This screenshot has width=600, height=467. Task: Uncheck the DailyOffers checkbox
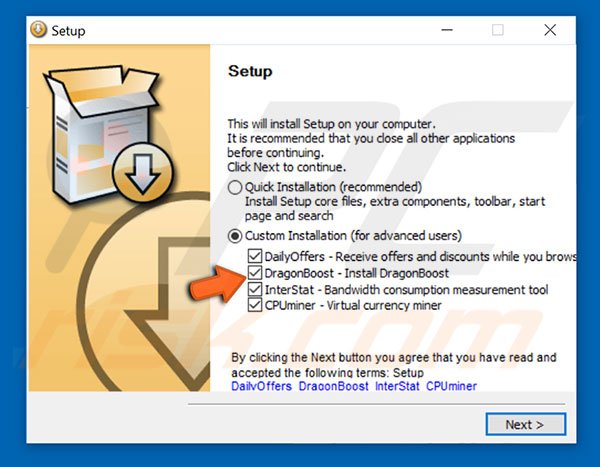click(255, 256)
